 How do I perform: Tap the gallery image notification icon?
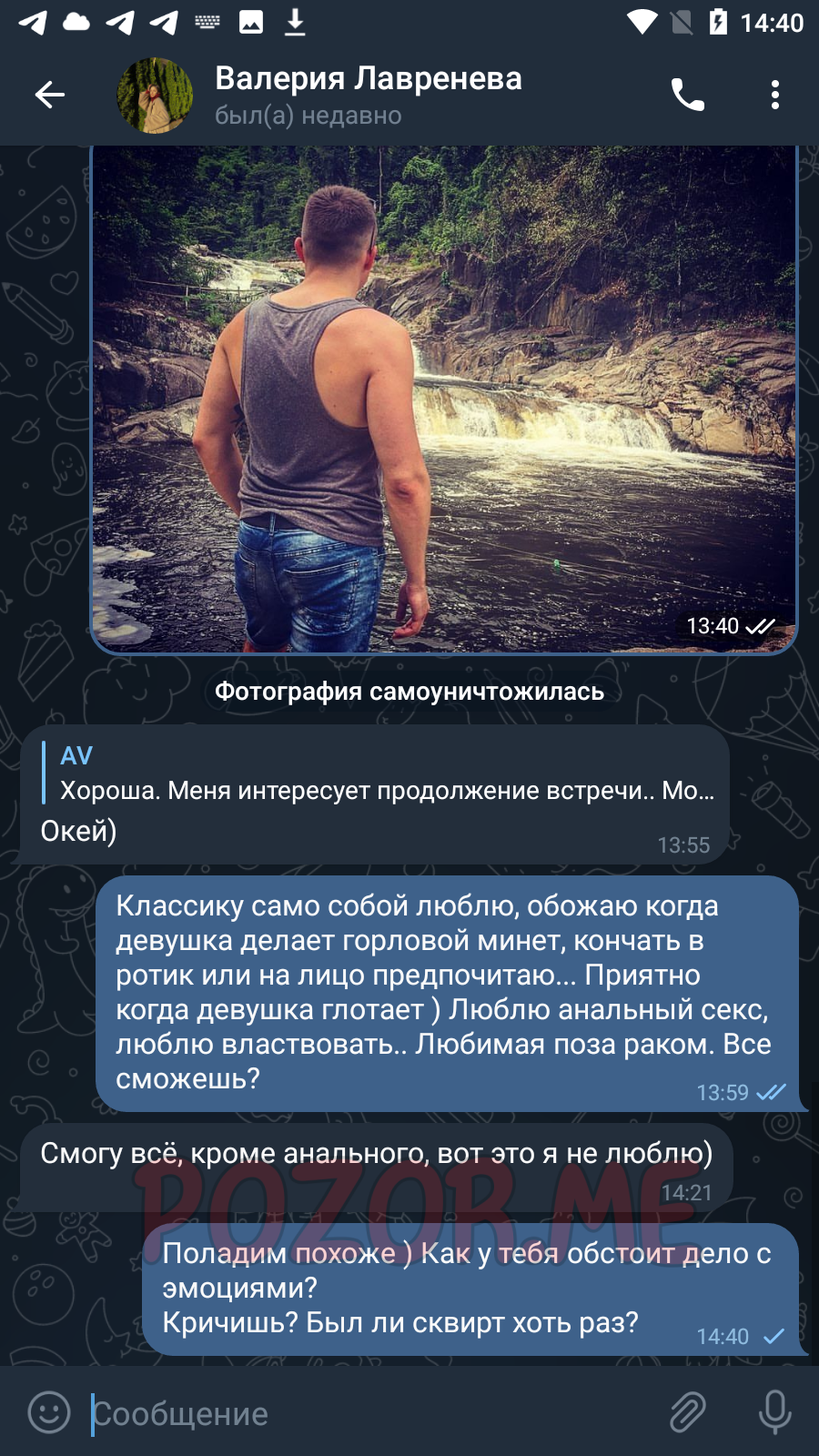click(x=251, y=22)
